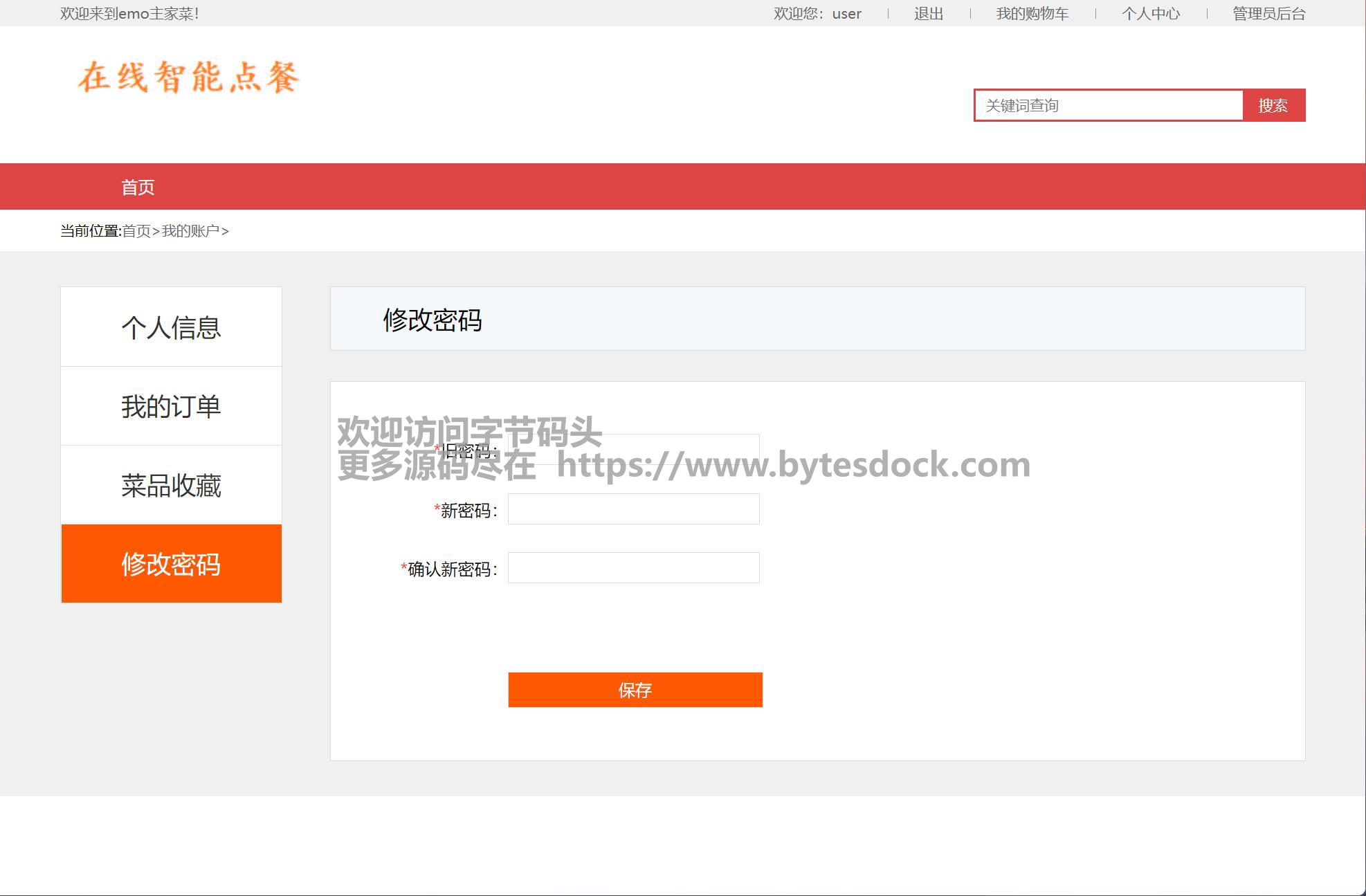Click the 搜索 search button
The height and width of the screenshot is (896, 1366).
[1273, 105]
